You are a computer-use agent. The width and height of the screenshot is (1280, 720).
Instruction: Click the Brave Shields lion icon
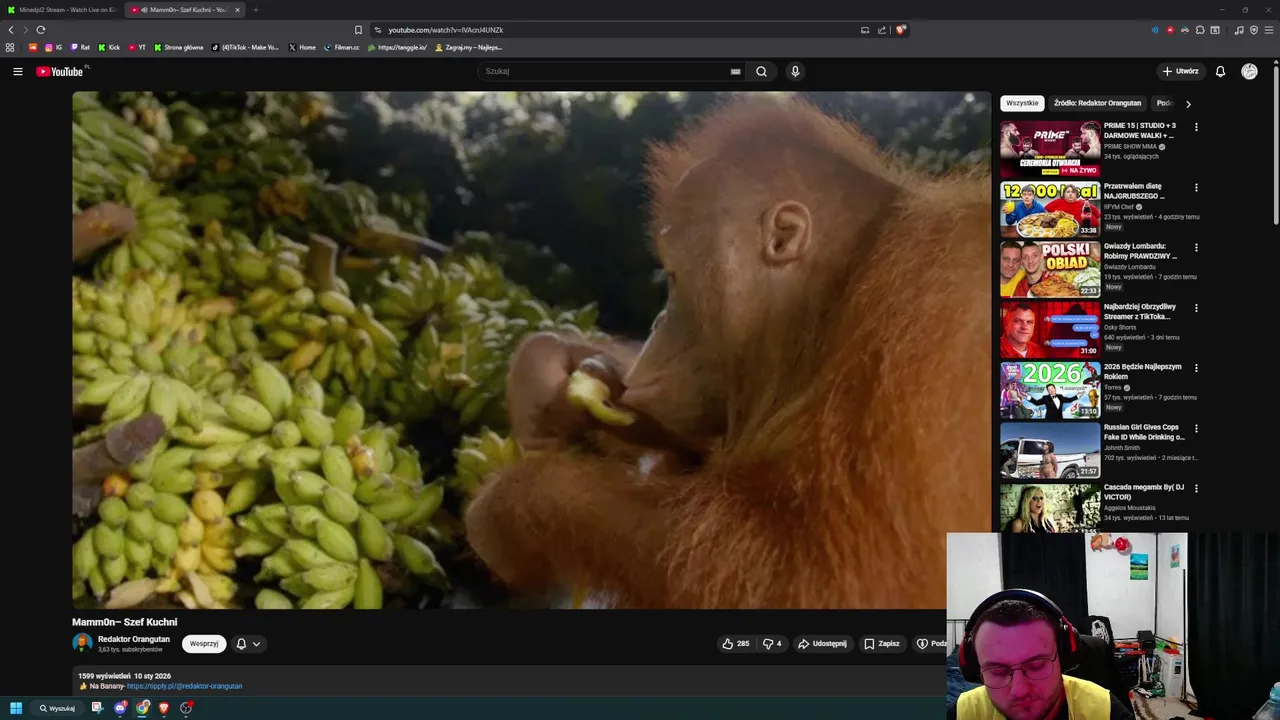click(901, 30)
